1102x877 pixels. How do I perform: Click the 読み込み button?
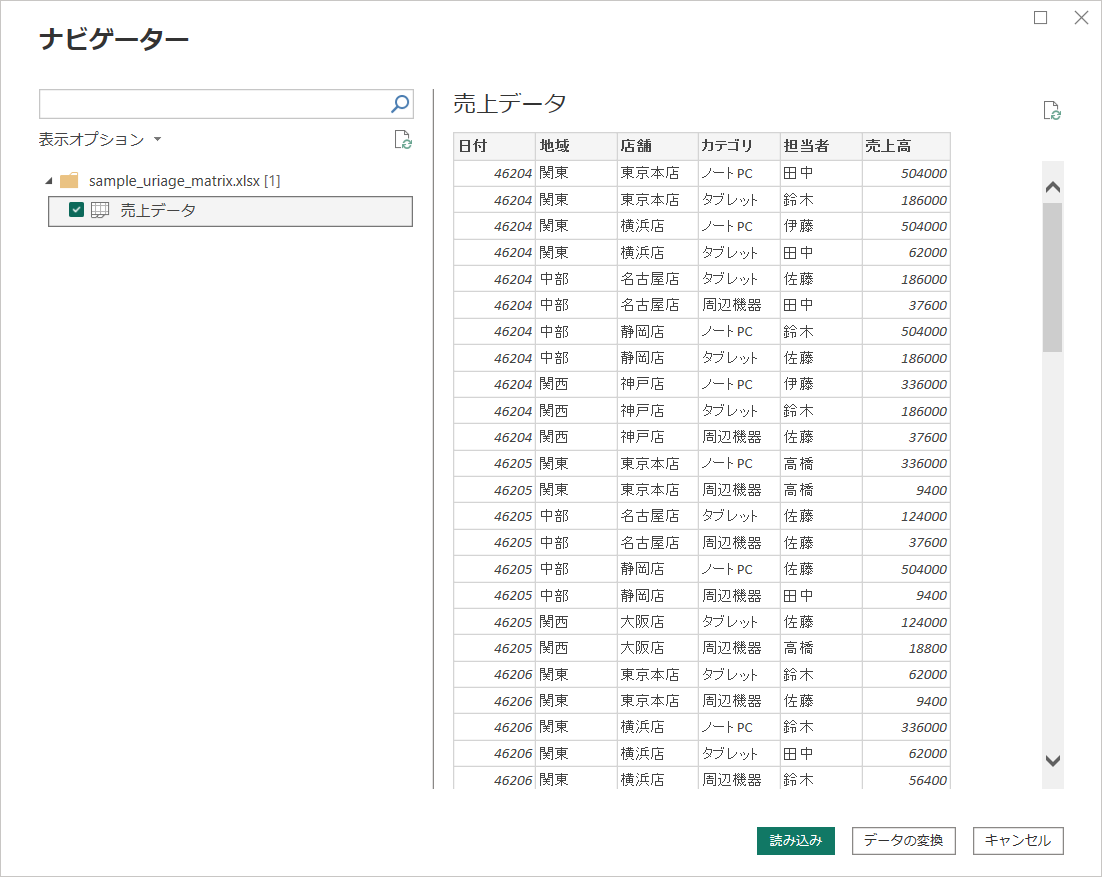[796, 840]
